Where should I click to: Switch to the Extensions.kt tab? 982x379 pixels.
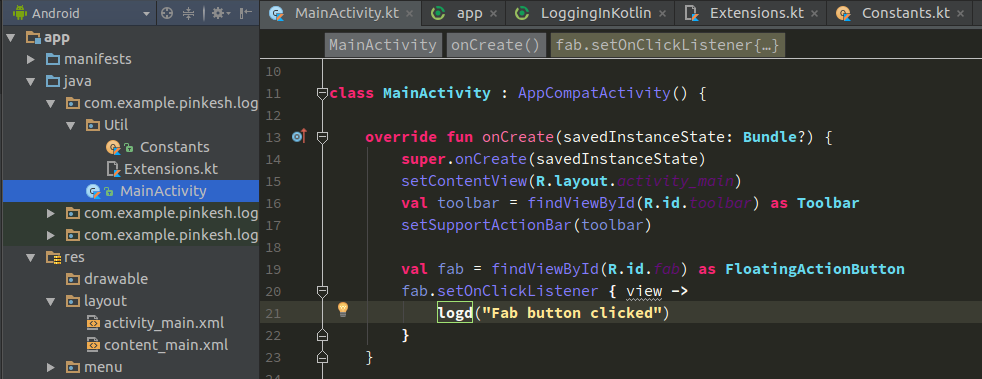pos(750,13)
